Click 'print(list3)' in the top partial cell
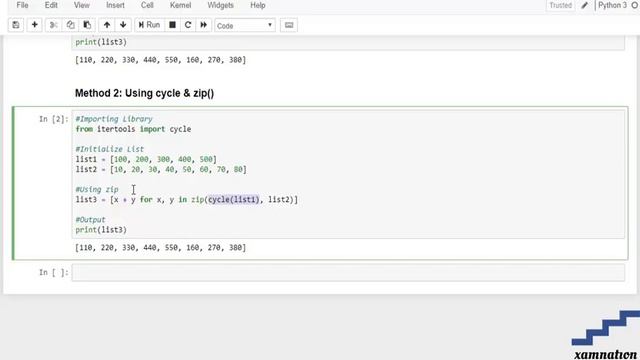Image resolution: width=640 pixels, height=360 pixels. 101,42
